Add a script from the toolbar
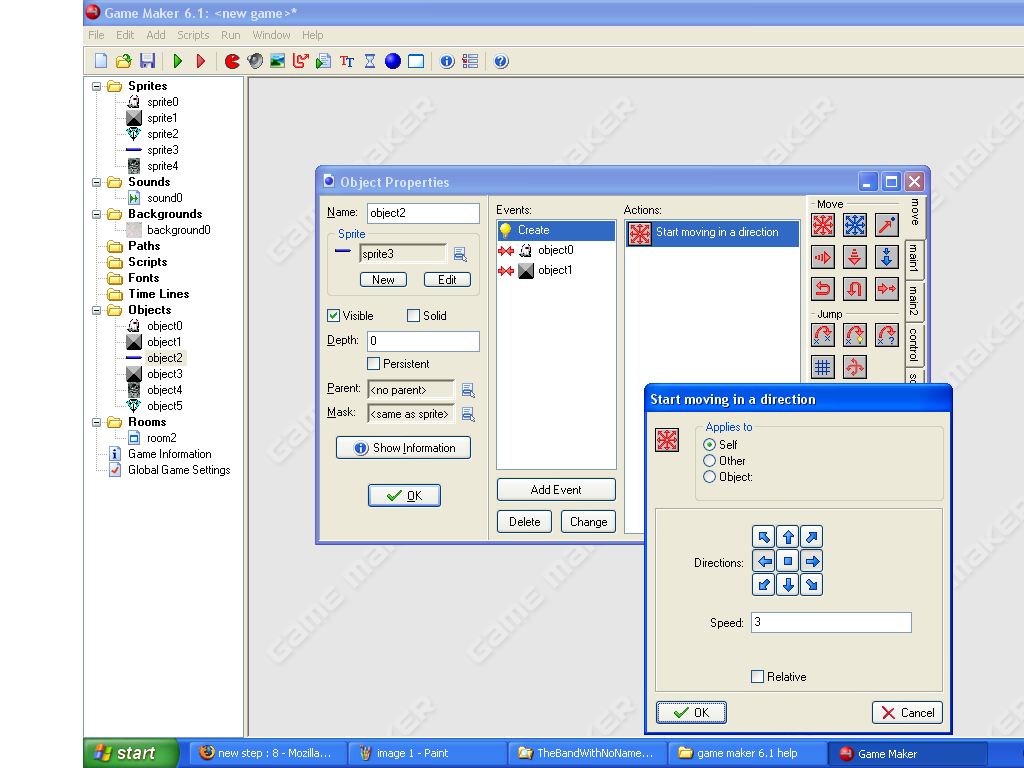The height and width of the screenshot is (768, 1024). [x=323, y=61]
